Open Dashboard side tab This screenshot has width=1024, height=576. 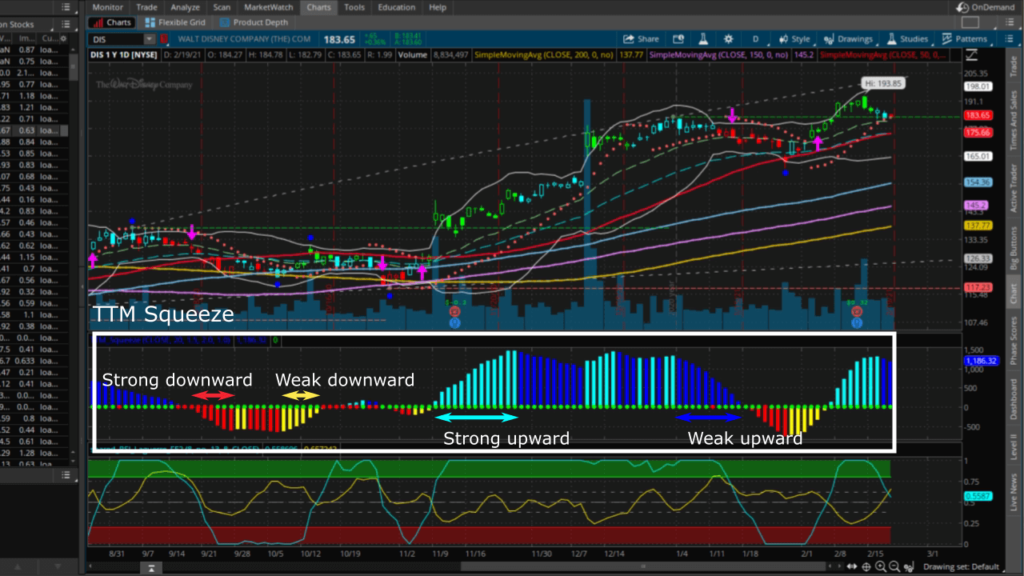tap(1014, 400)
